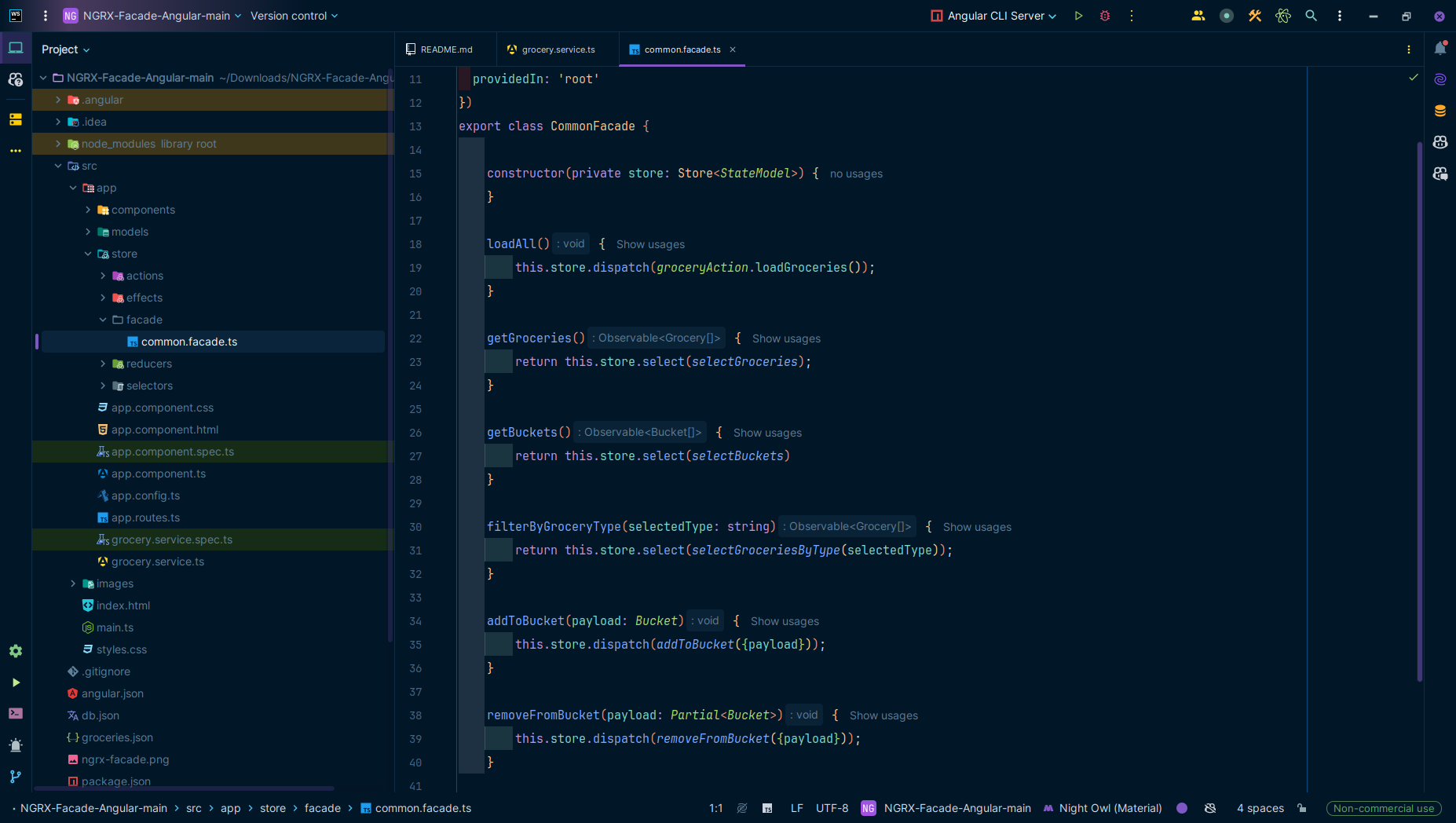Open the Notifications bell panel
1456x823 pixels.
click(1440, 49)
